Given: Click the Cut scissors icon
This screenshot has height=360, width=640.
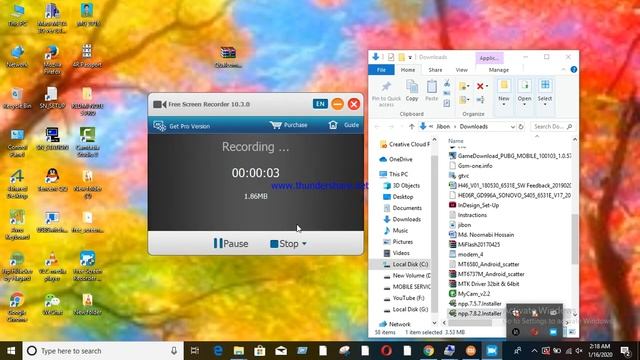Looking at the screenshot, I should click(x=447, y=83).
